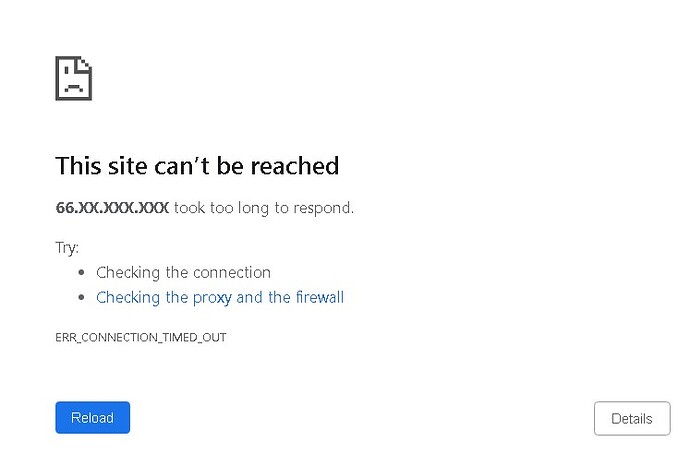Image resolution: width=690 pixels, height=454 pixels.
Task: Click the frowning face on the page icon
Action: point(73,80)
